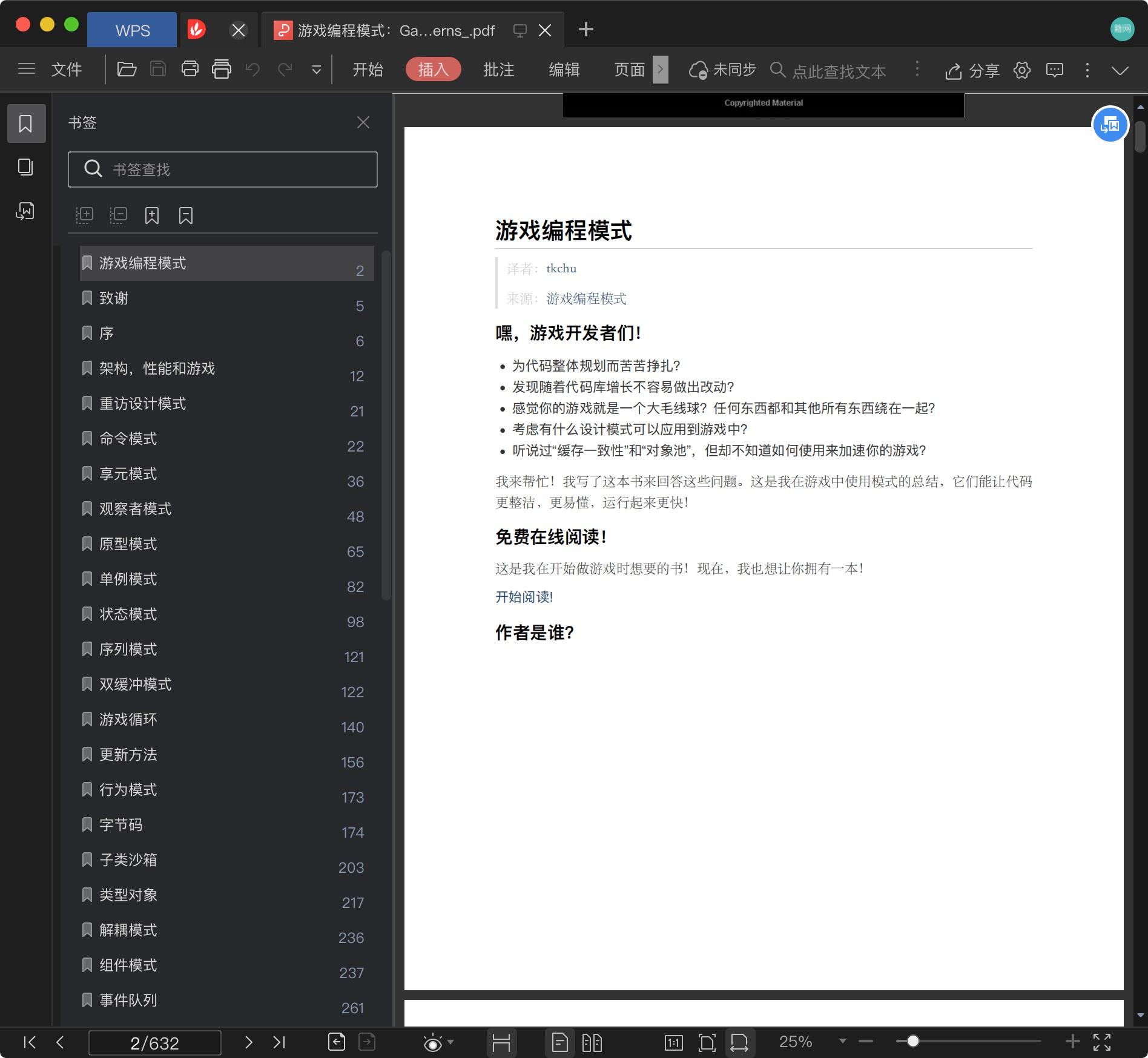This screenshot has height=1058, width=1148.
Task: Open the 编辑 ribbon tab
Action: tap(564, 70)
